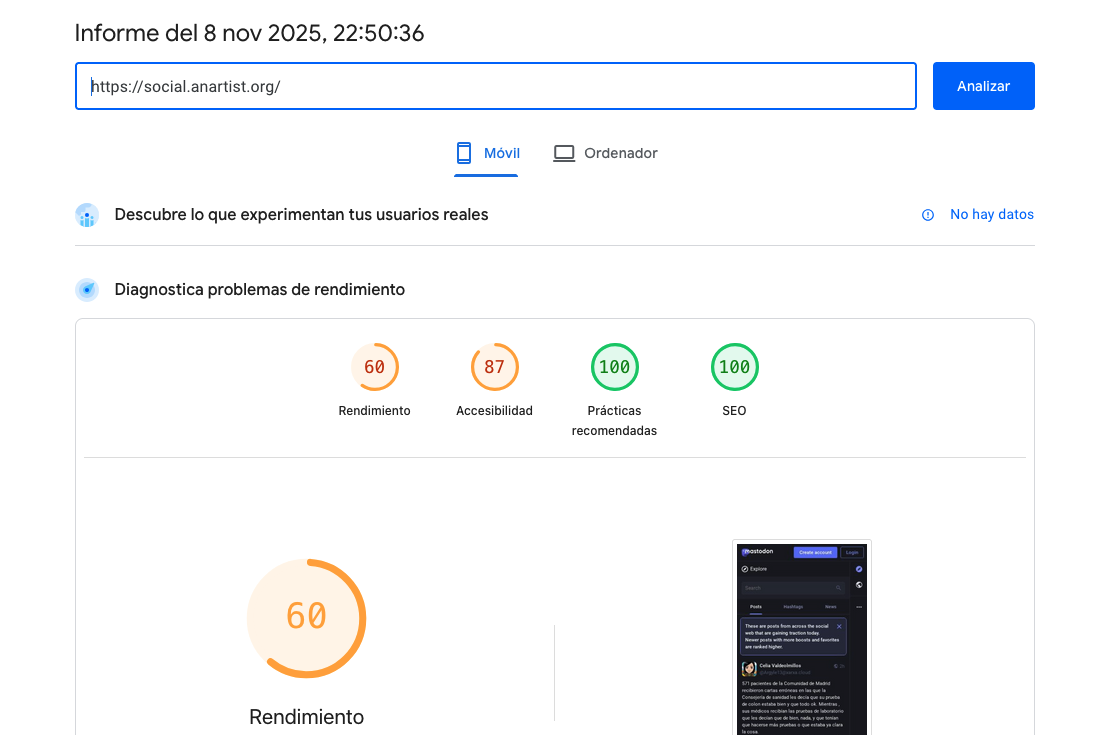Click the Prácticas recomendadas 100 score gauge
This screenshot has width=1116, height=735.
coord(614,367)
